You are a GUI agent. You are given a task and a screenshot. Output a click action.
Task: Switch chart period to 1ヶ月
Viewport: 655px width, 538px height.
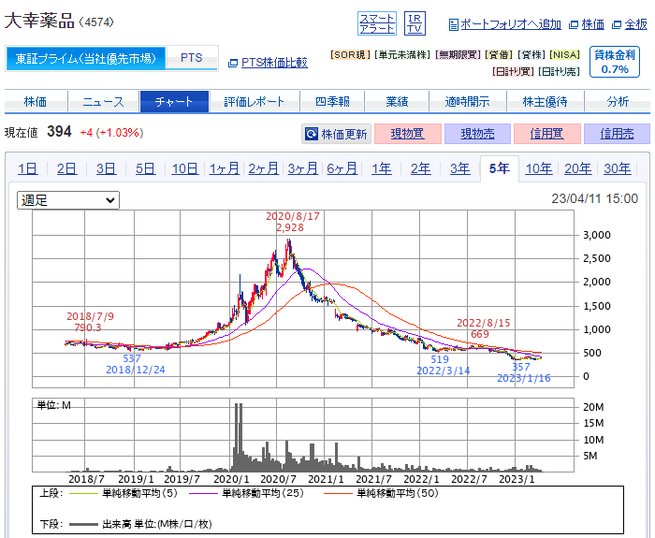coord(224,169)
